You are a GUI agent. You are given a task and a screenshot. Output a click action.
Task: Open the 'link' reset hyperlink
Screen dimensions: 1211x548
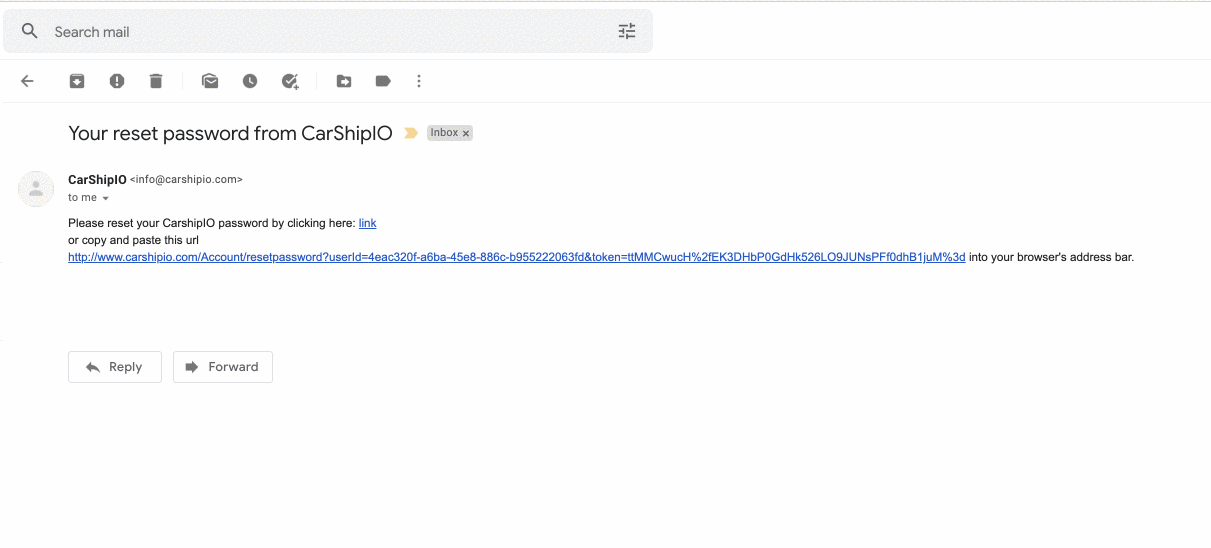[x=368, y=223]
